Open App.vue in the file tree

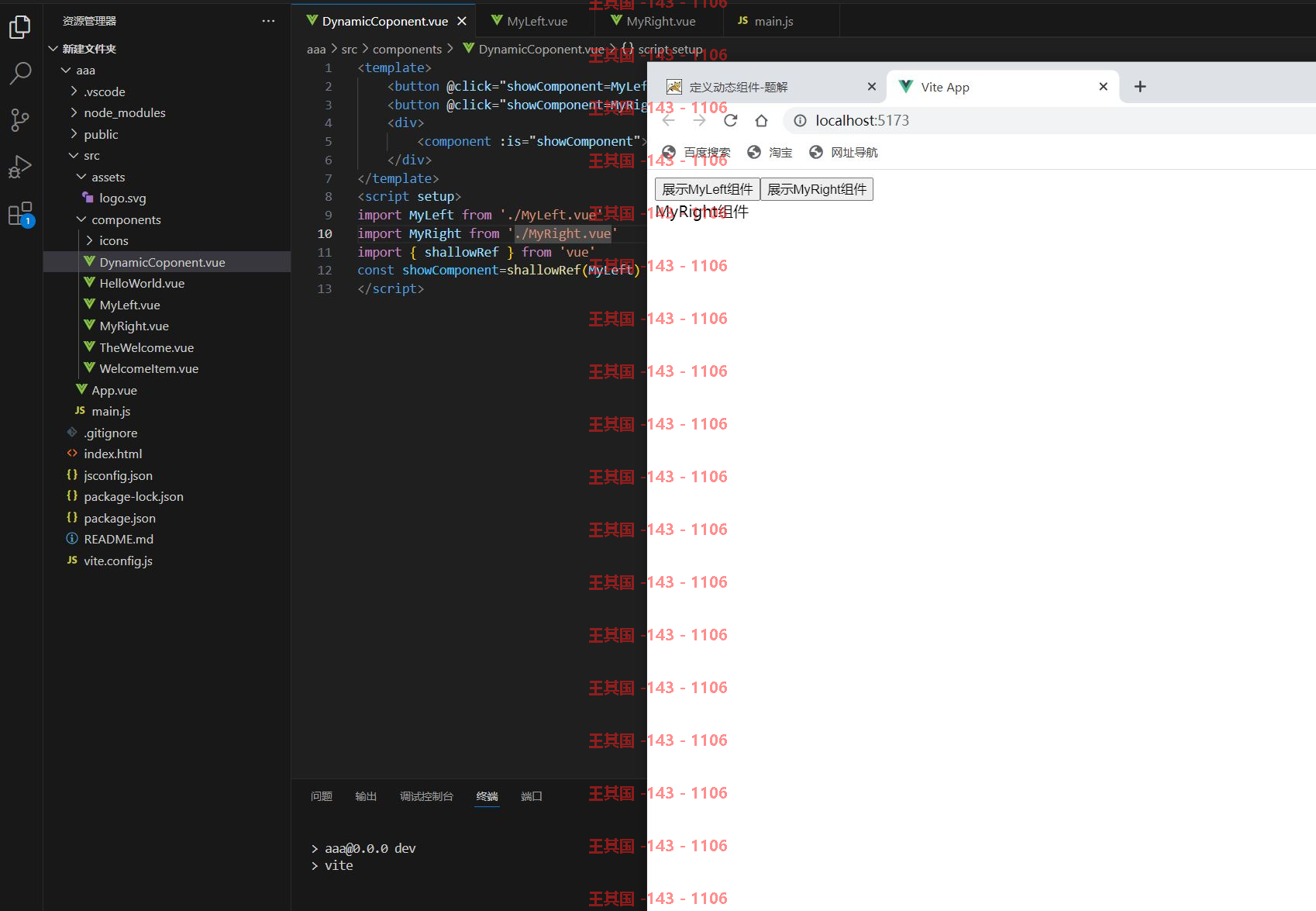[x=167, y=390]
